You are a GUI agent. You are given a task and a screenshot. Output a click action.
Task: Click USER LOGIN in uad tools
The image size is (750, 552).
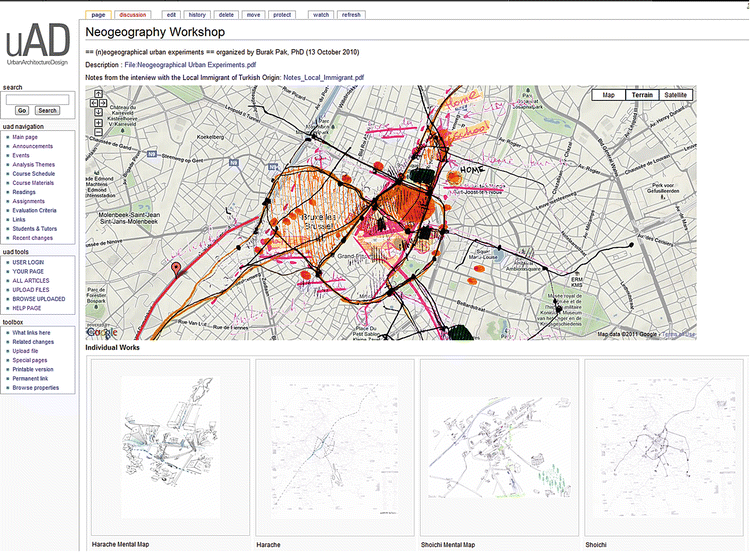coord(28,263)
